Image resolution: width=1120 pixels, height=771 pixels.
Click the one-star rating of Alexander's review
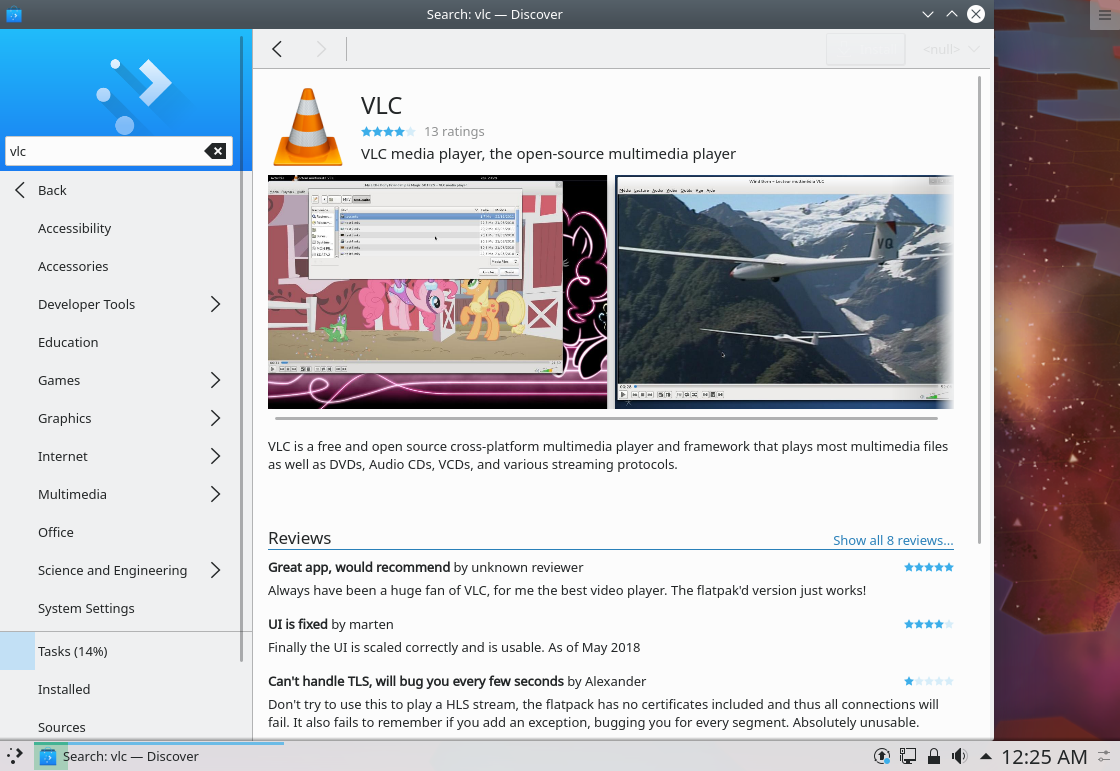click(x=928, y=681)
